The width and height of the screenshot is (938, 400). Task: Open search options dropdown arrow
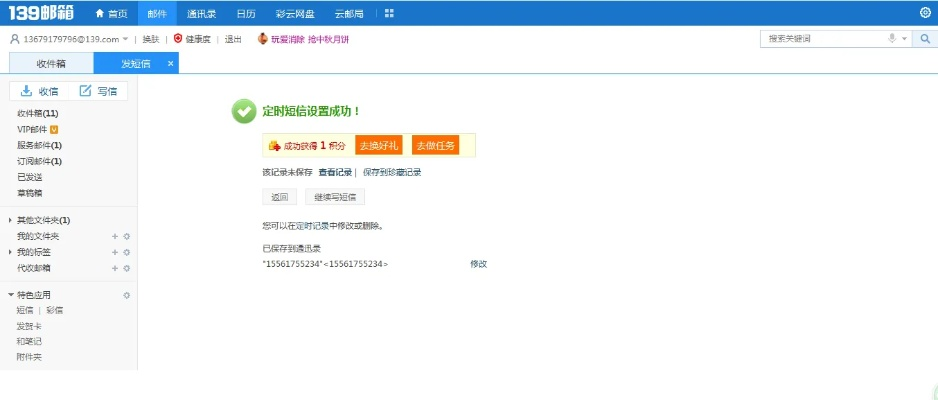click(x=905, y=39)
